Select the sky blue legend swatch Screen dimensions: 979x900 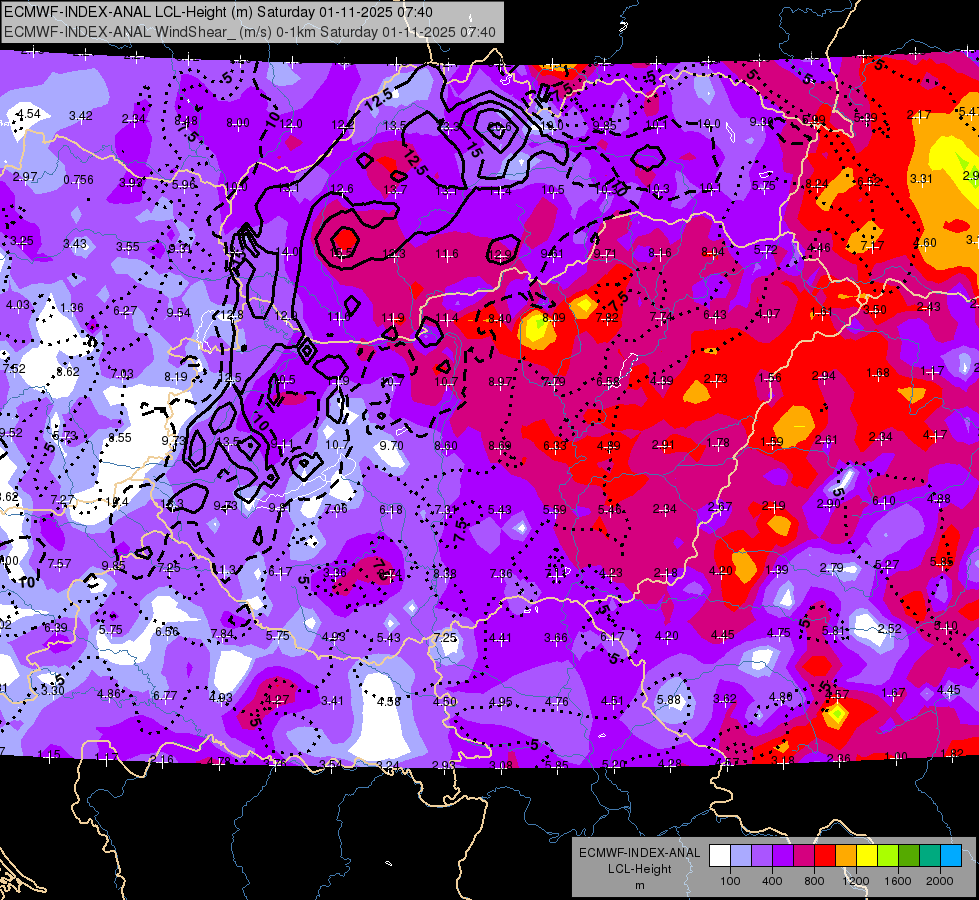951,856
